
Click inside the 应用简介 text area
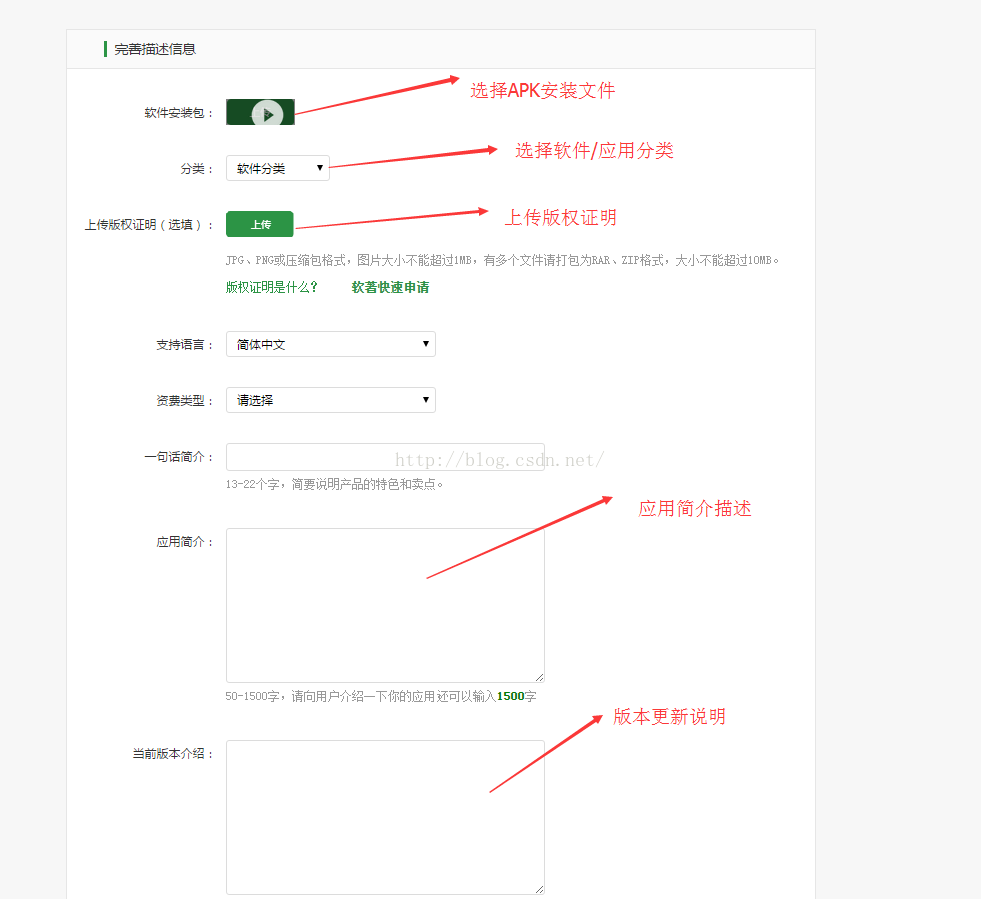click(x=385, y=605)
